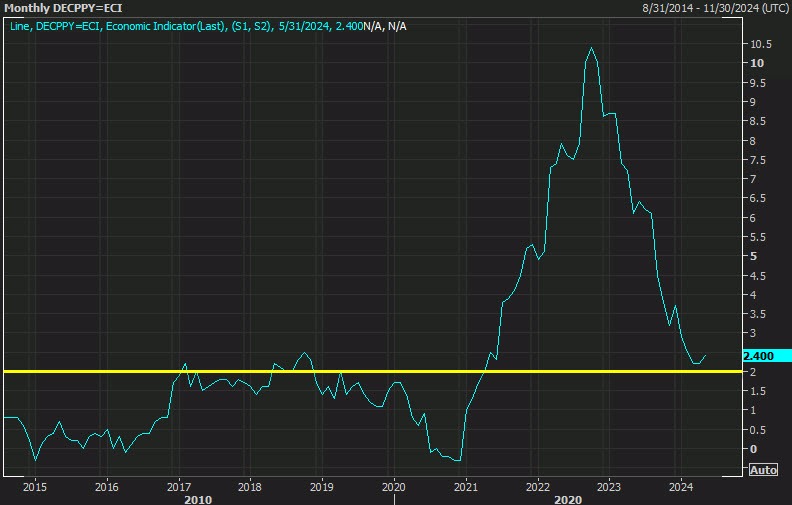Click the 2015 label on time axis
The width and height of the screenshot is (792, 505).
coord(35,487)
